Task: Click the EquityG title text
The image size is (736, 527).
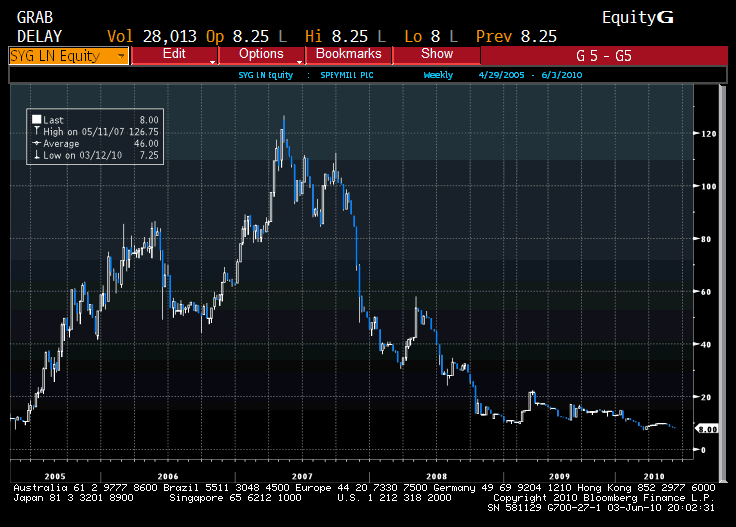Action: 638,18
